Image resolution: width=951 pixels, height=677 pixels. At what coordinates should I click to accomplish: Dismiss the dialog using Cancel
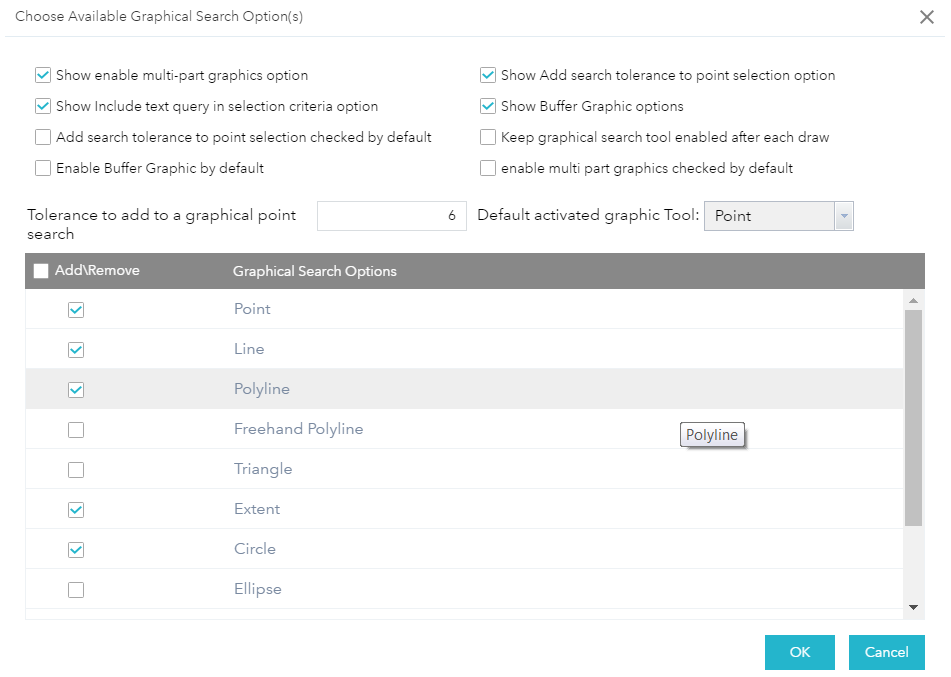click(x=886, y=652)
